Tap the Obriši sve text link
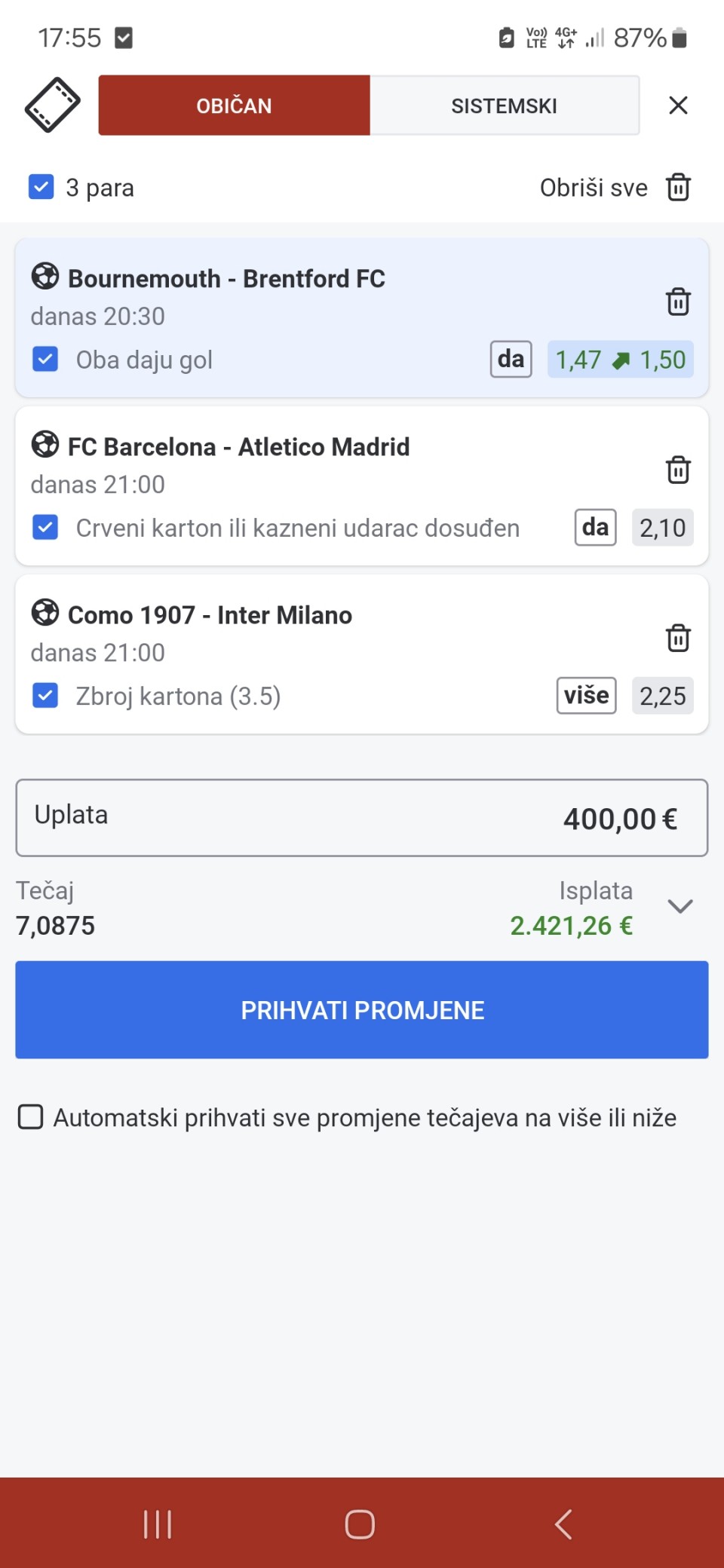Image resolution: width=724 pixels, height=1568 pixels. [594, 188]
